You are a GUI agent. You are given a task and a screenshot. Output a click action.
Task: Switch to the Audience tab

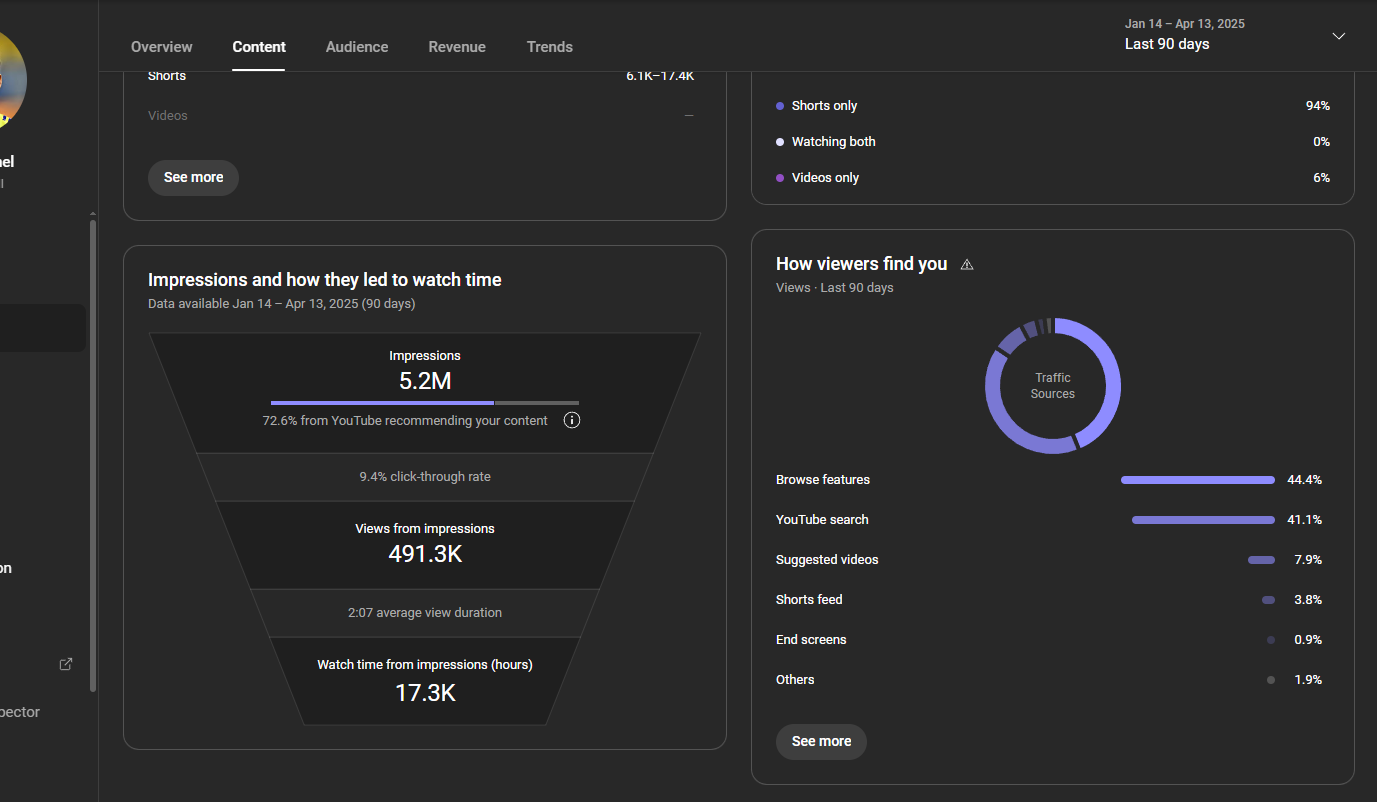[x=357, y=47]
